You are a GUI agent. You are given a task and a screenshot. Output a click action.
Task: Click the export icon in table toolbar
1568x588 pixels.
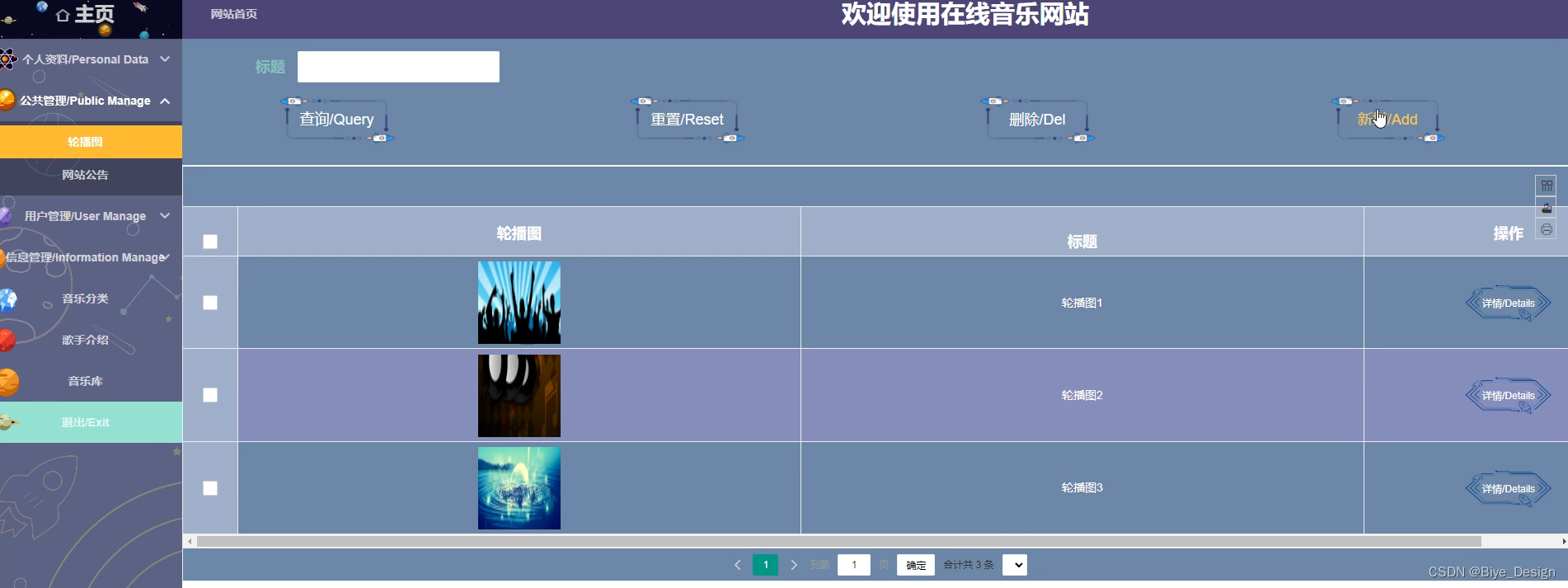[x=1547, y=208]
